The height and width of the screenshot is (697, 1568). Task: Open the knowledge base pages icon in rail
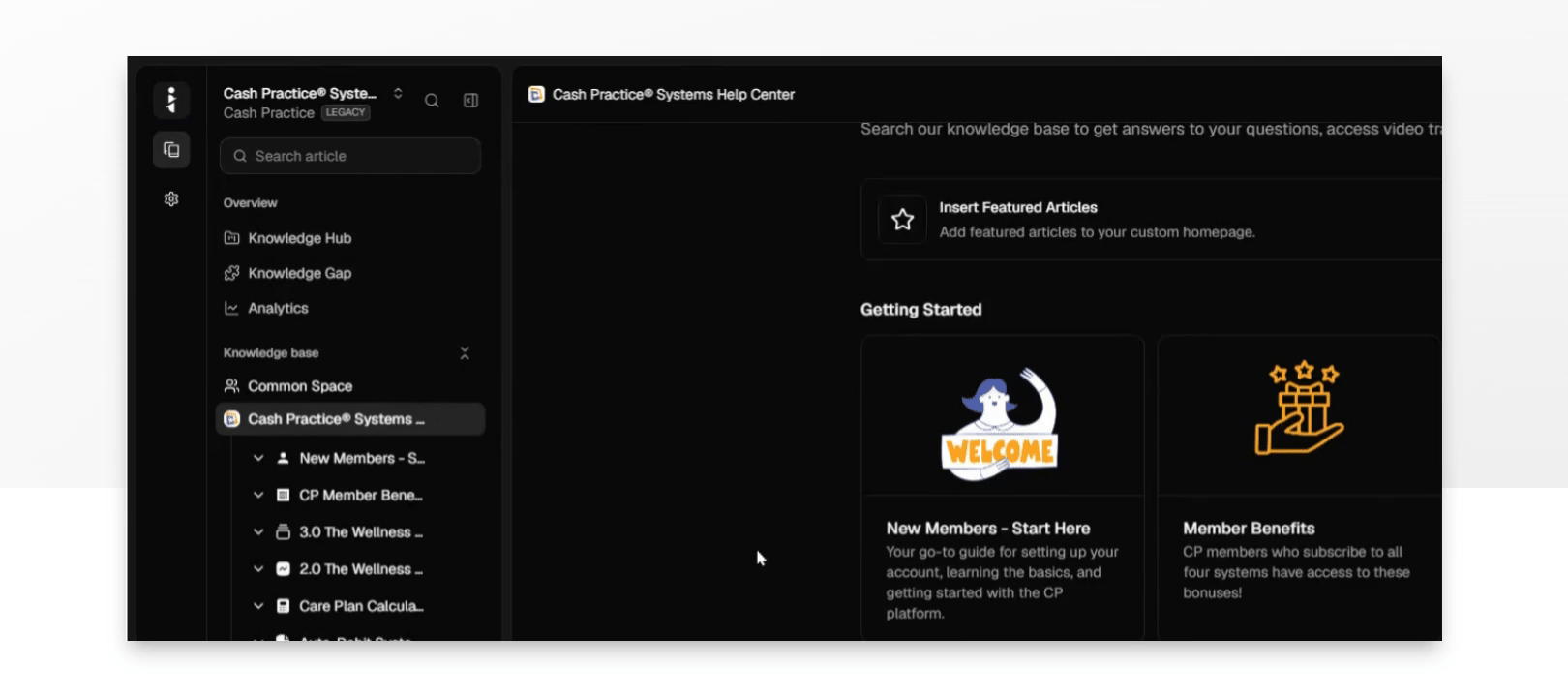(x=171, y=149)
